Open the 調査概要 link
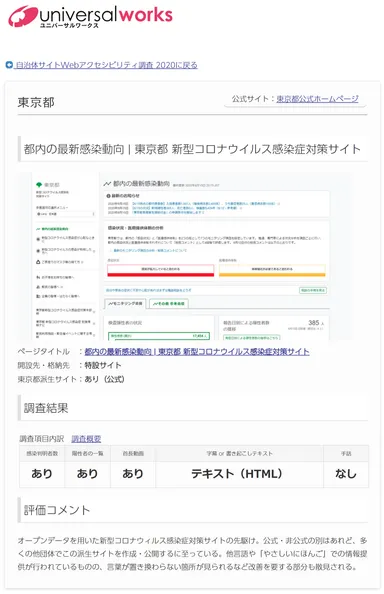The image size is (384, 594). pyautogui.click(x=86, y=439)
